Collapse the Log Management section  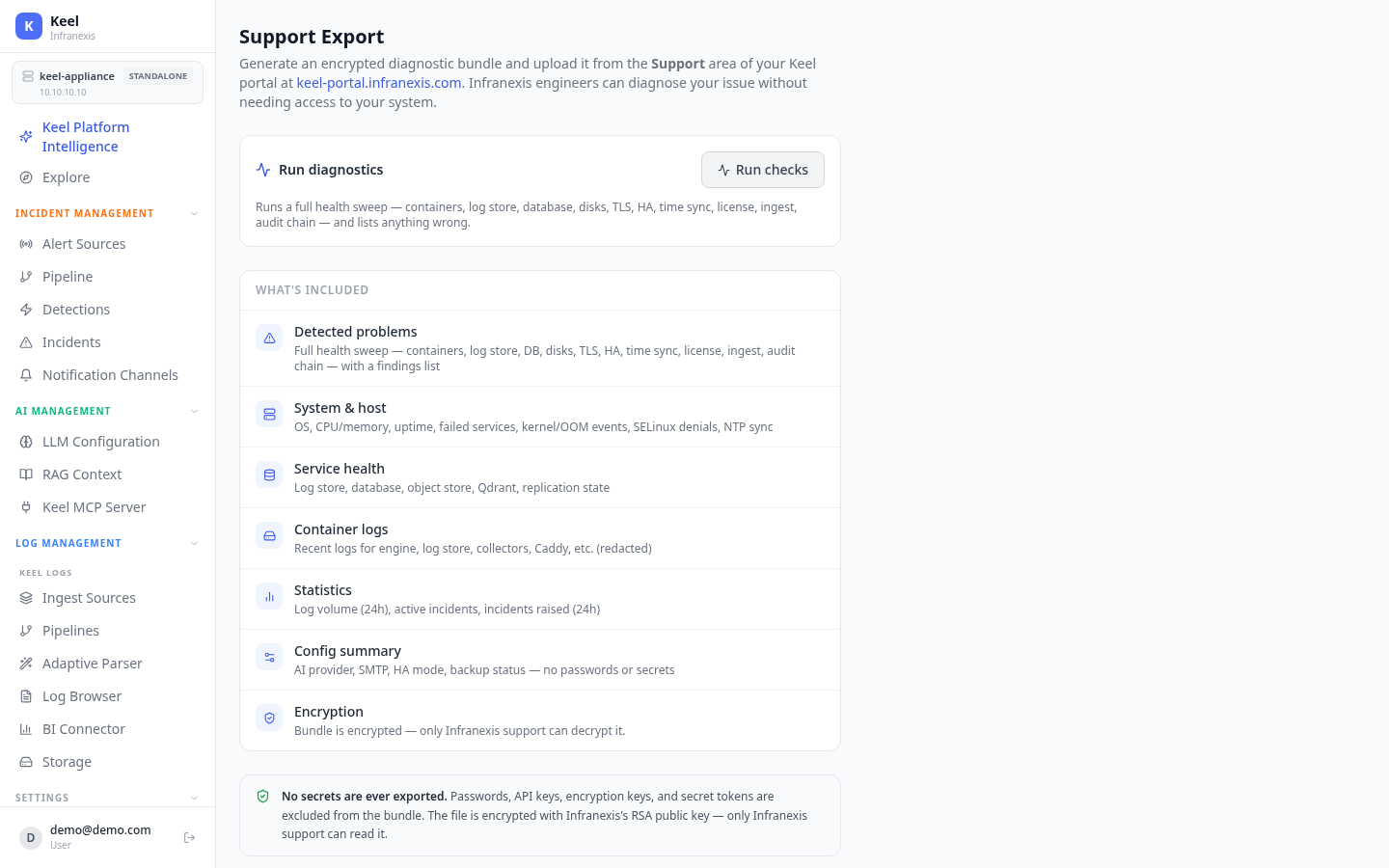[195, 543]
